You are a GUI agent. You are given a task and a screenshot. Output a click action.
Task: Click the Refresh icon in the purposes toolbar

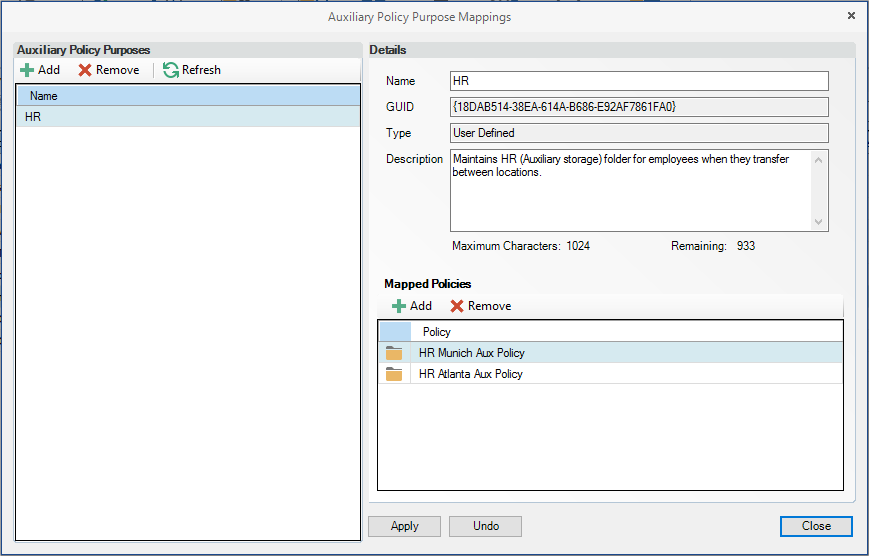171,70
